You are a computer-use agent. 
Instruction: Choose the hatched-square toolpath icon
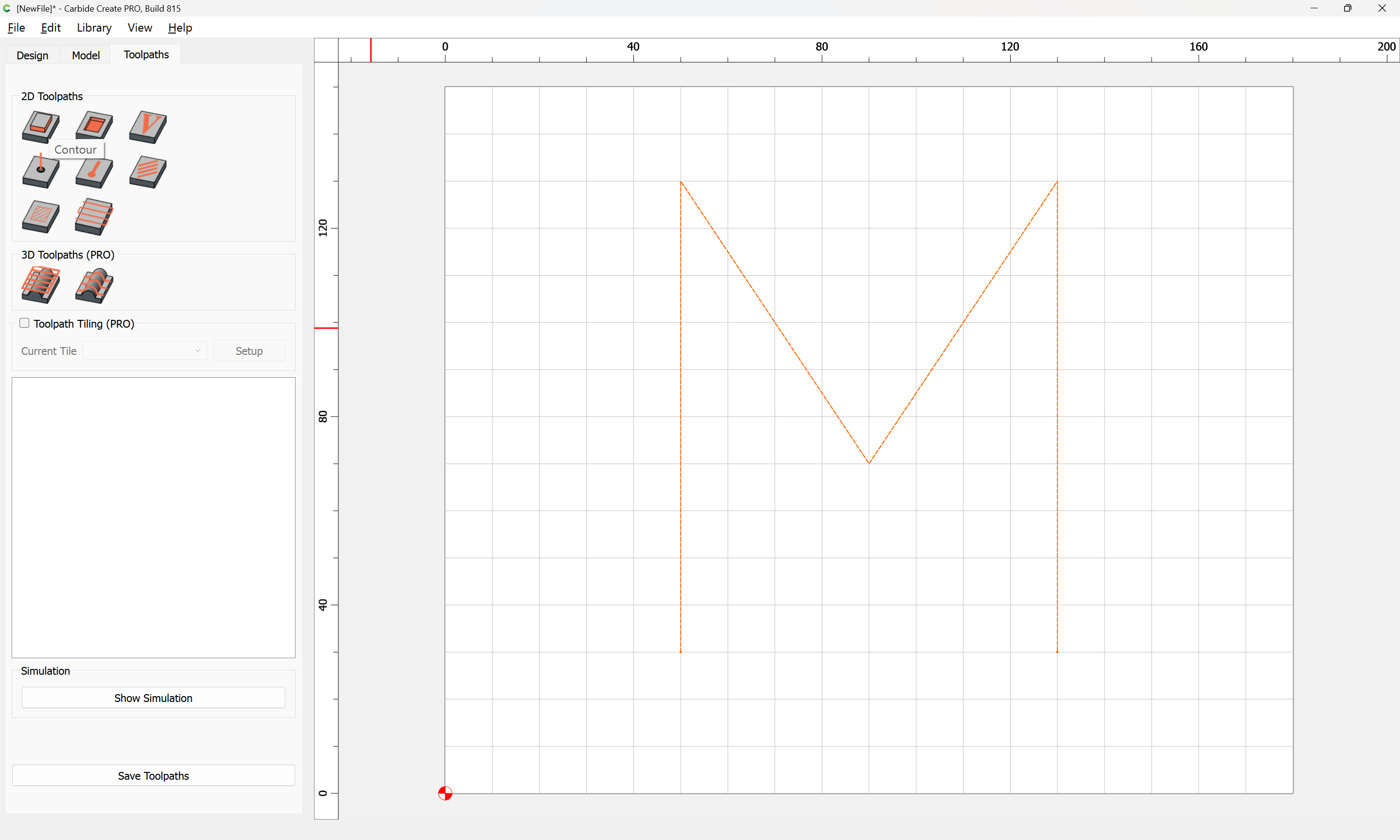click(41, 216)
